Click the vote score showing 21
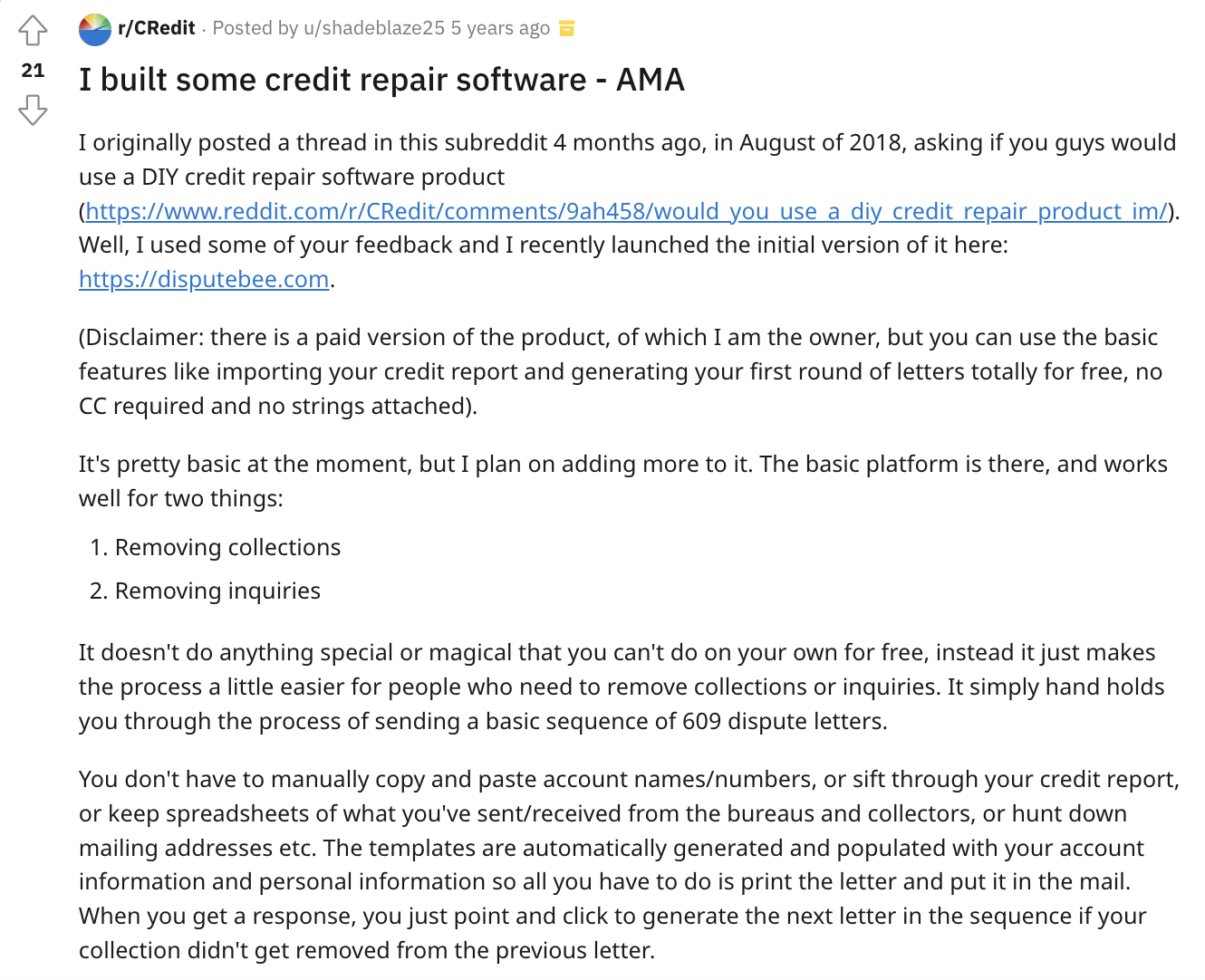Screen dimensions: 1205x980 33,71
